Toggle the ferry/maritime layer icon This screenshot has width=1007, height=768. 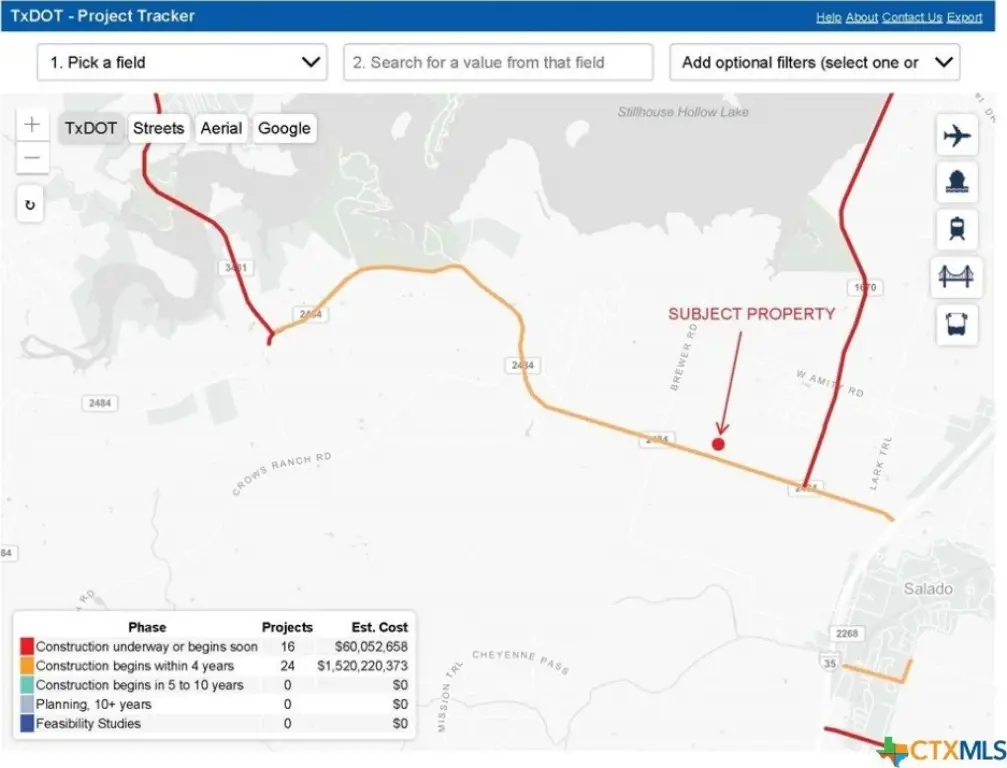tap(957, 182)
